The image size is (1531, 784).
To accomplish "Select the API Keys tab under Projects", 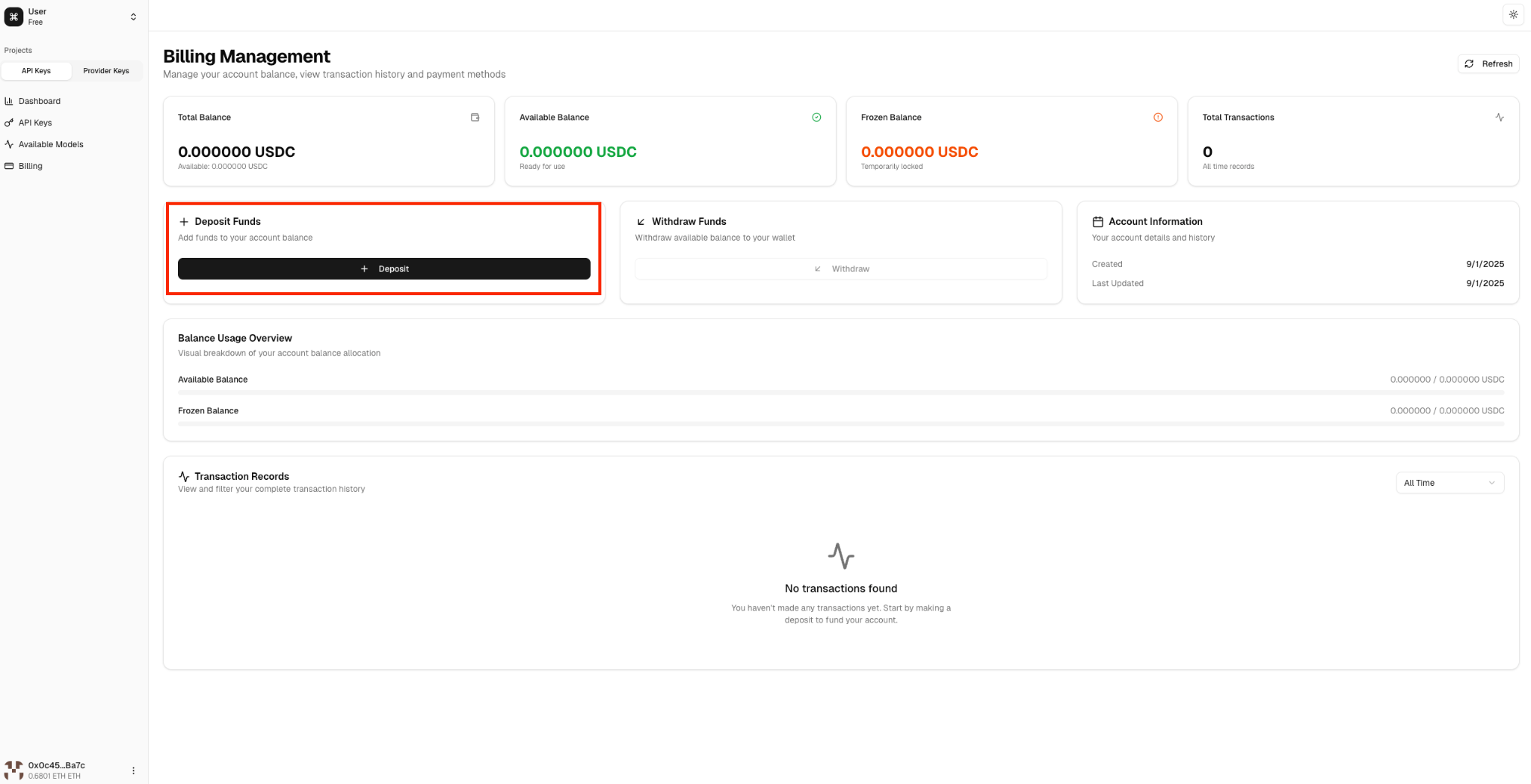I will coord(36,71).
